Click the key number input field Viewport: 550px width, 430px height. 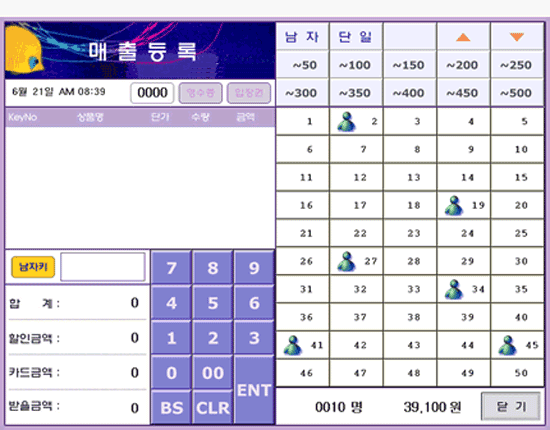103,267
